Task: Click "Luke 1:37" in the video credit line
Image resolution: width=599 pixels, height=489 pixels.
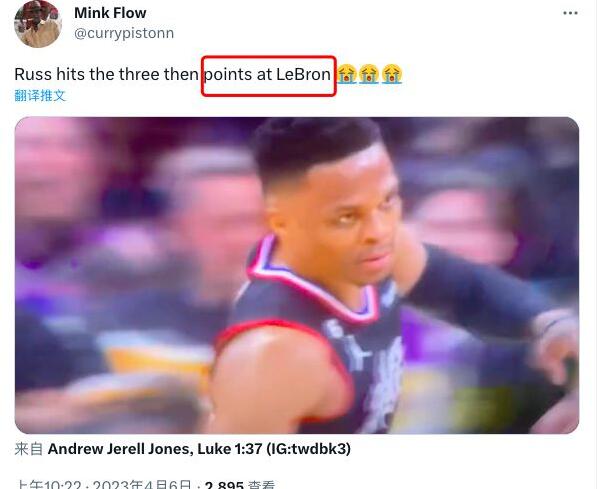Action: (x=230, y=449)
